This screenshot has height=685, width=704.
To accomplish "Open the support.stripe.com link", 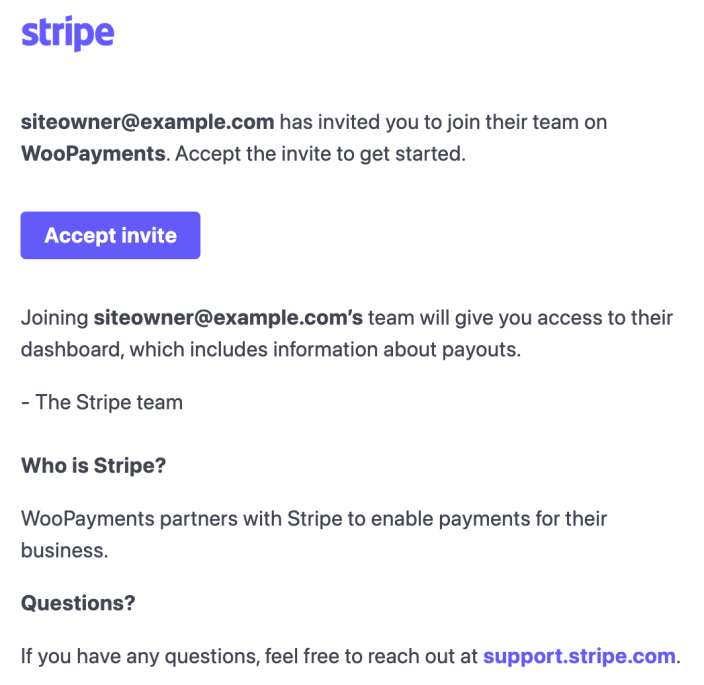I will click(579, 656).
